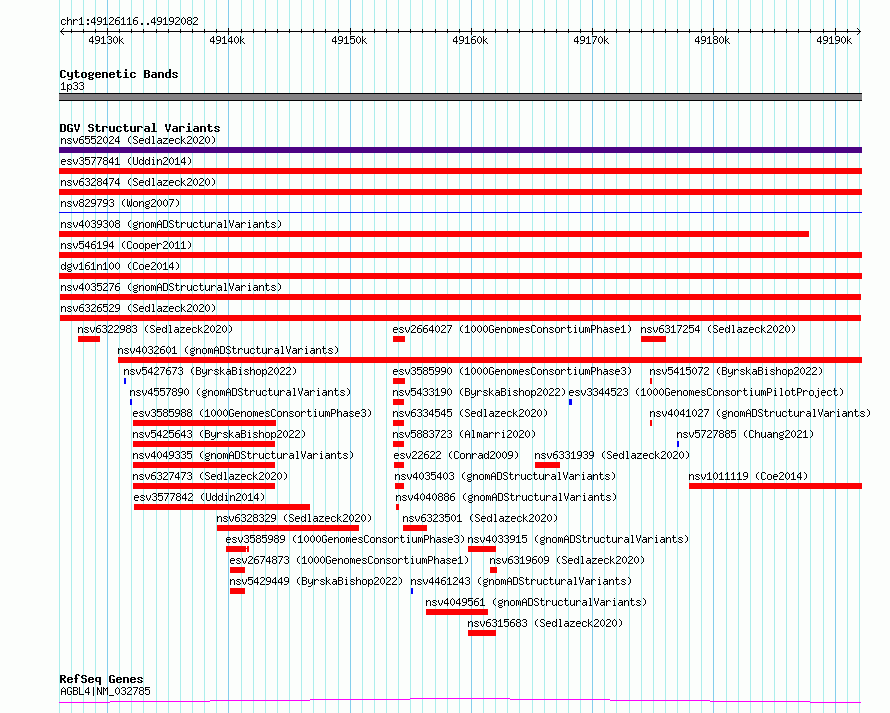Select the nsv6331939 (Sedlazeck2020) label

612,455
